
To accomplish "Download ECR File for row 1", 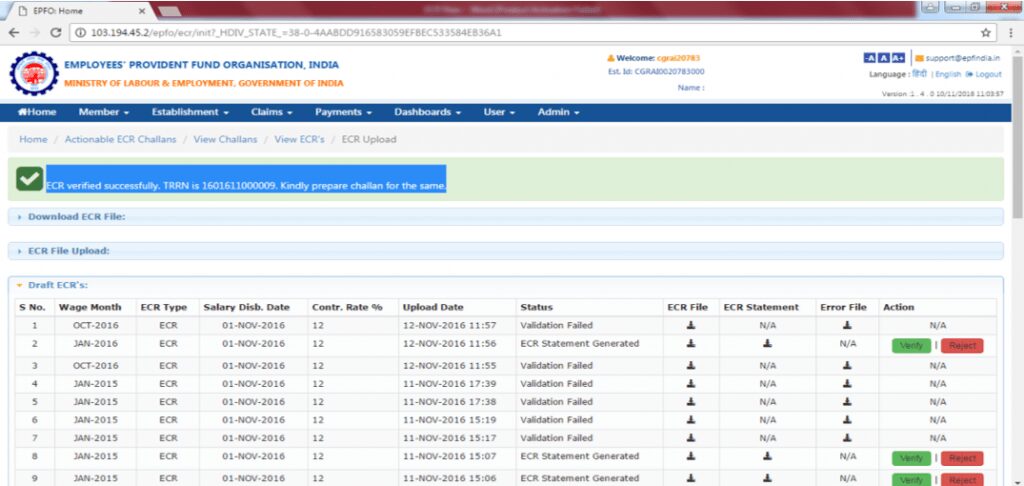I will tap(690, 325).
